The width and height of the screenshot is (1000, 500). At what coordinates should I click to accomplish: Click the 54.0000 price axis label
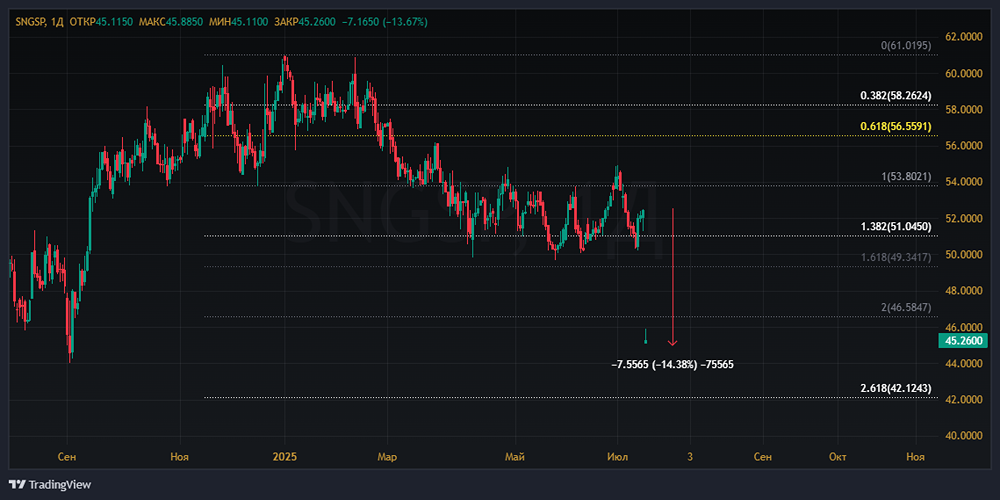point(963,182)
